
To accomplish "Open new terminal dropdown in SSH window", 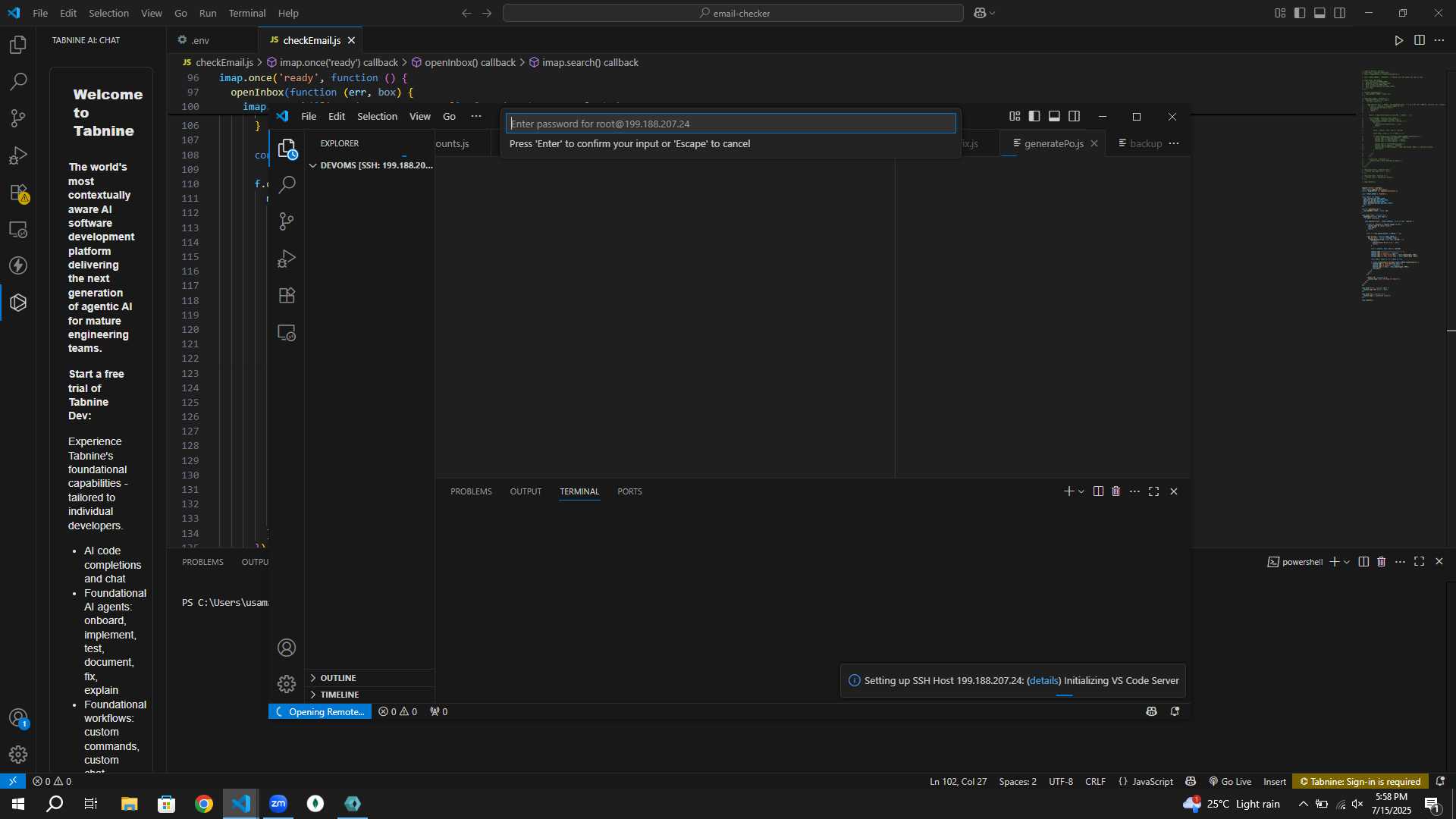I will click(x=1081, y=491).
